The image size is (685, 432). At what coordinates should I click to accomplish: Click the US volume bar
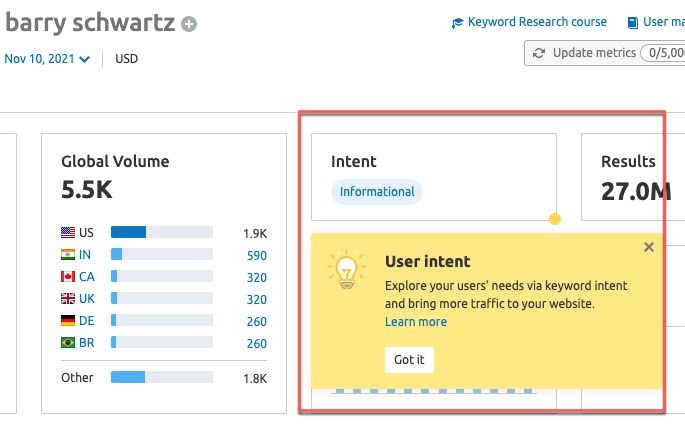click(x=162, y=232)
